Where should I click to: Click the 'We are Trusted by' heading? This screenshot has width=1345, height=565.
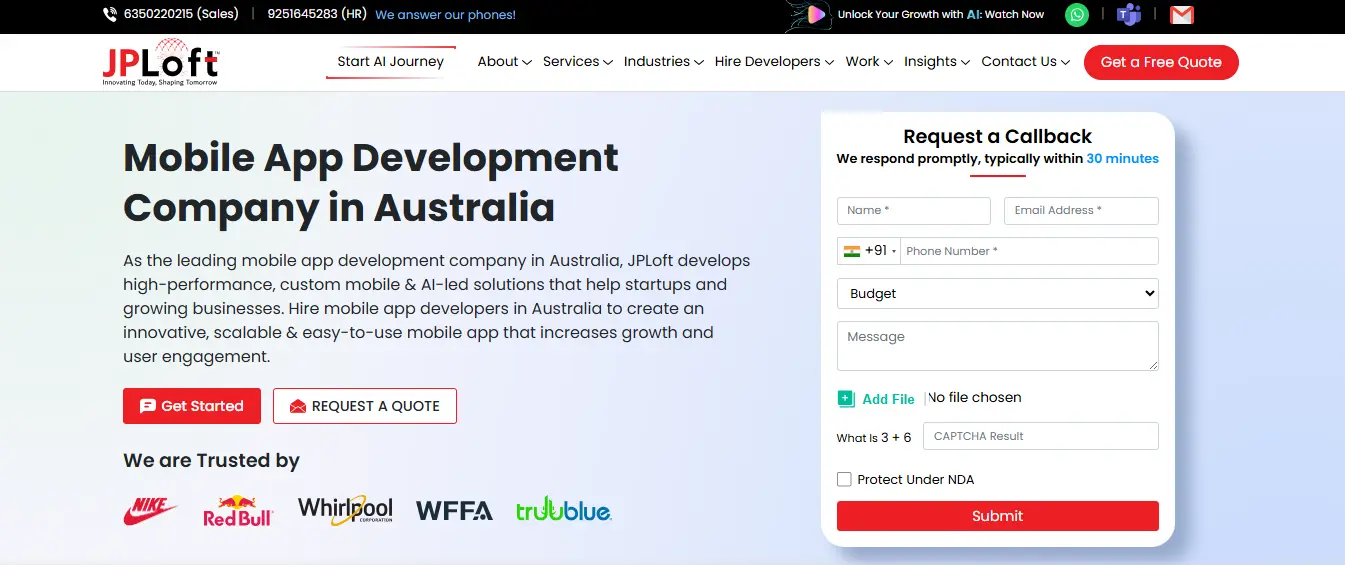click(x=211, y=461)
